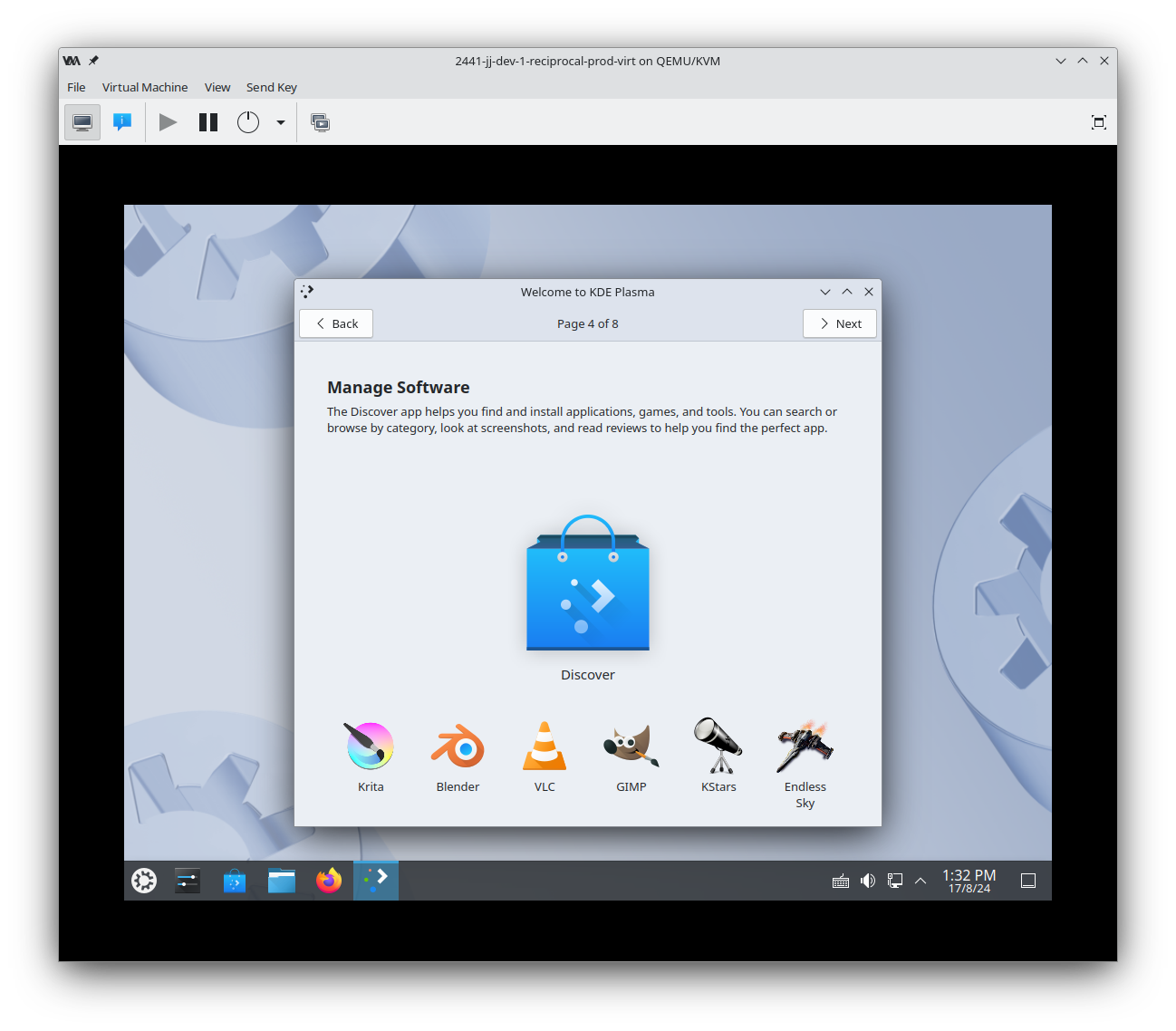Show the graphical console view

pos(82,122)
